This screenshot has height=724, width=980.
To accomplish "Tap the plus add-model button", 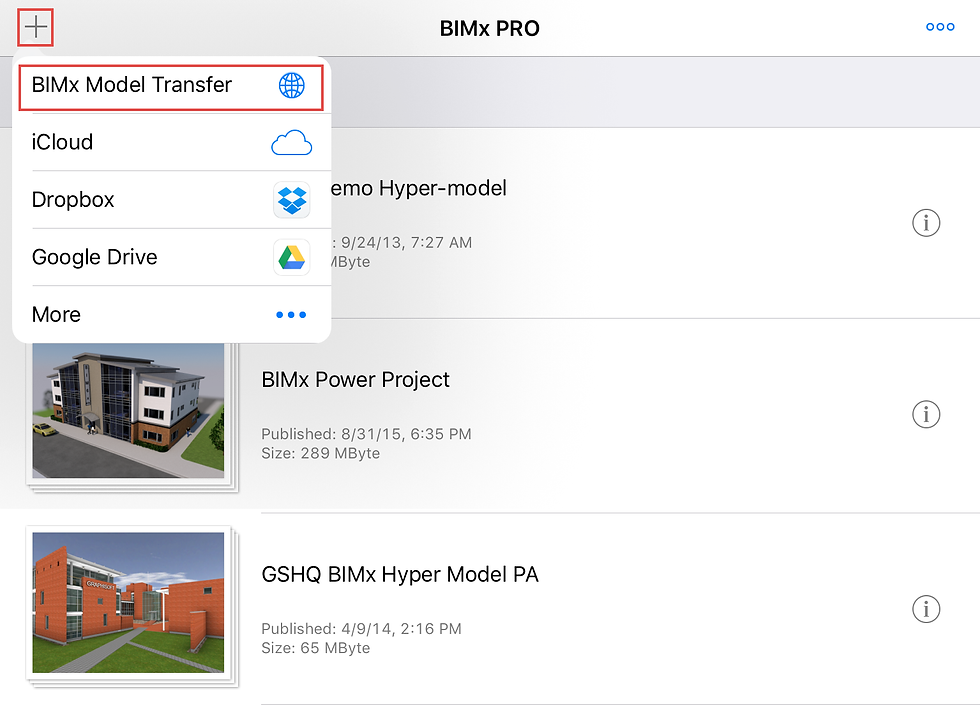I will pos(36,28).
